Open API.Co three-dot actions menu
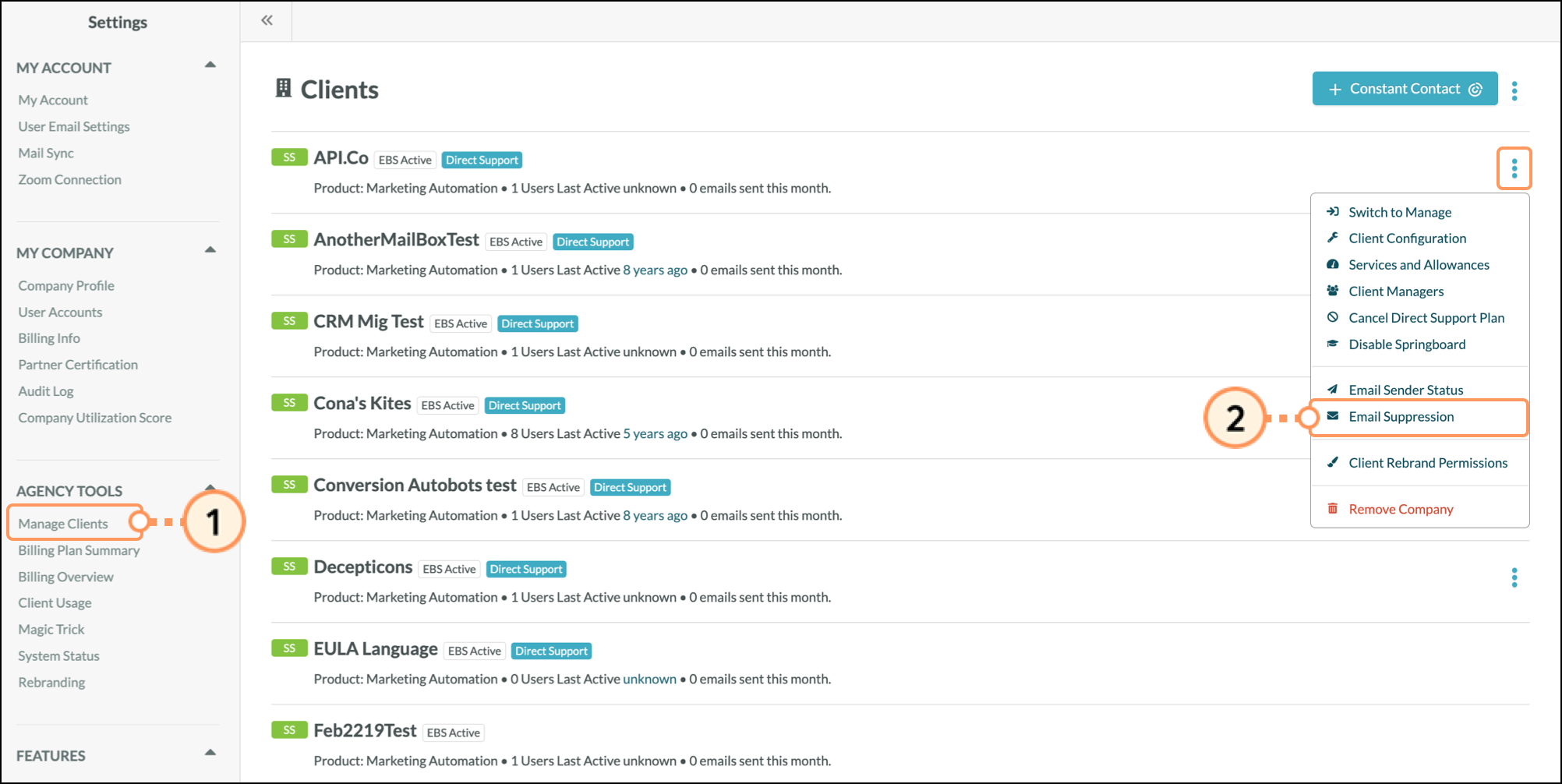The height and width of the screenshot is (784, 1562). point(1514,168)
